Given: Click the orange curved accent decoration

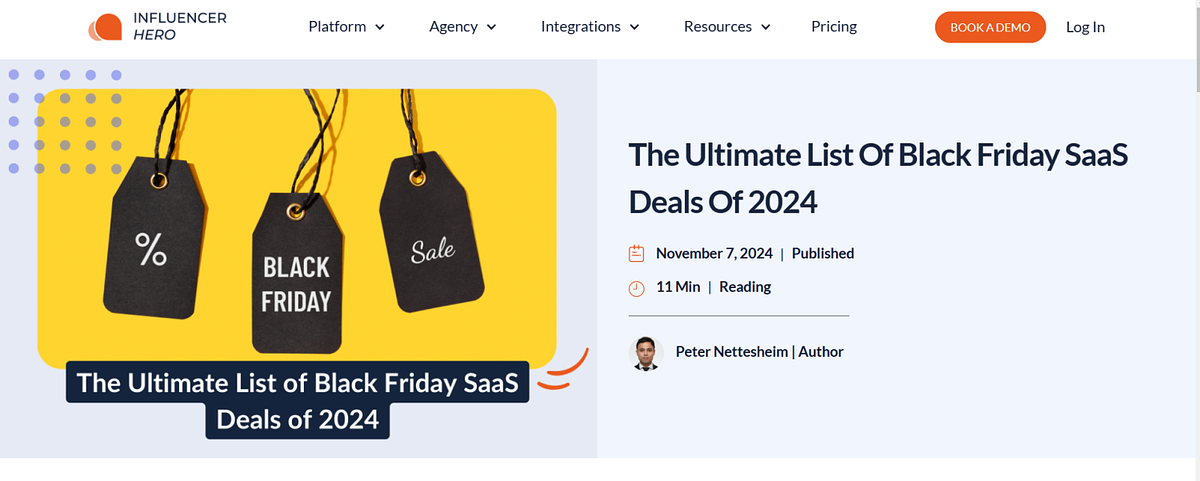Looking at the screenshot, I should [x=566, y=370].
